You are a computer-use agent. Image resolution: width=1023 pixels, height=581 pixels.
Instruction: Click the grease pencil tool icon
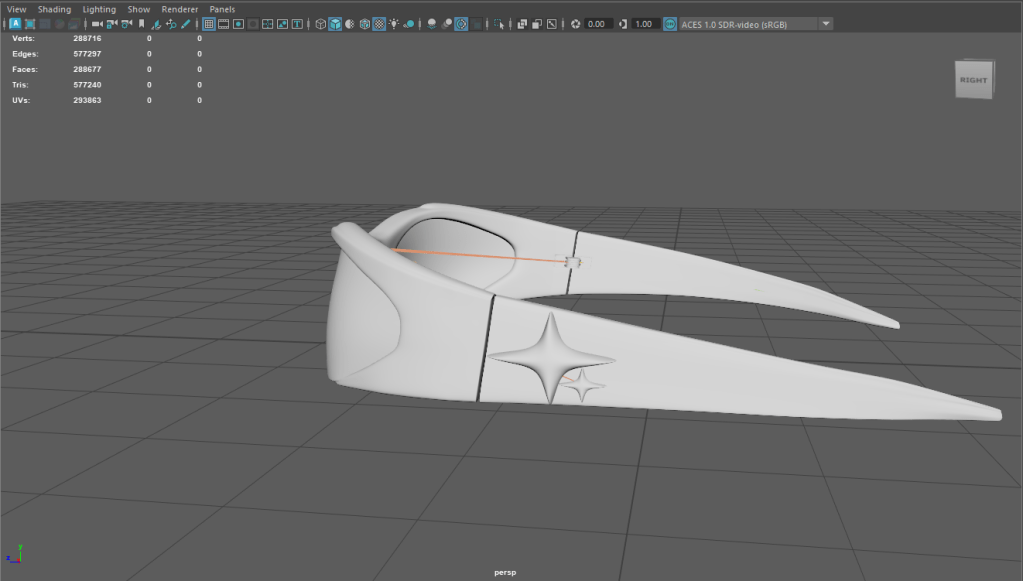[x=186, y=24]
